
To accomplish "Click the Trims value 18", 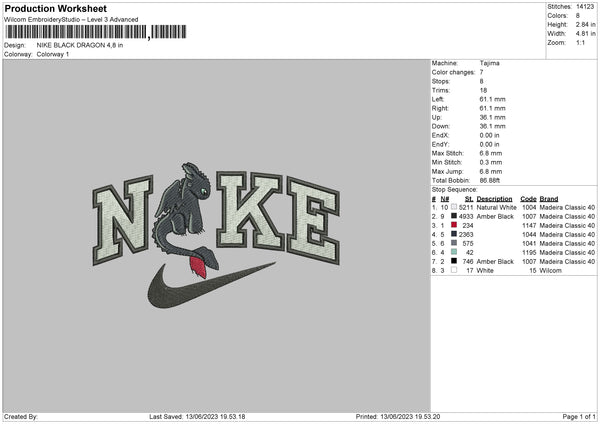I will (x=483, y=90).
